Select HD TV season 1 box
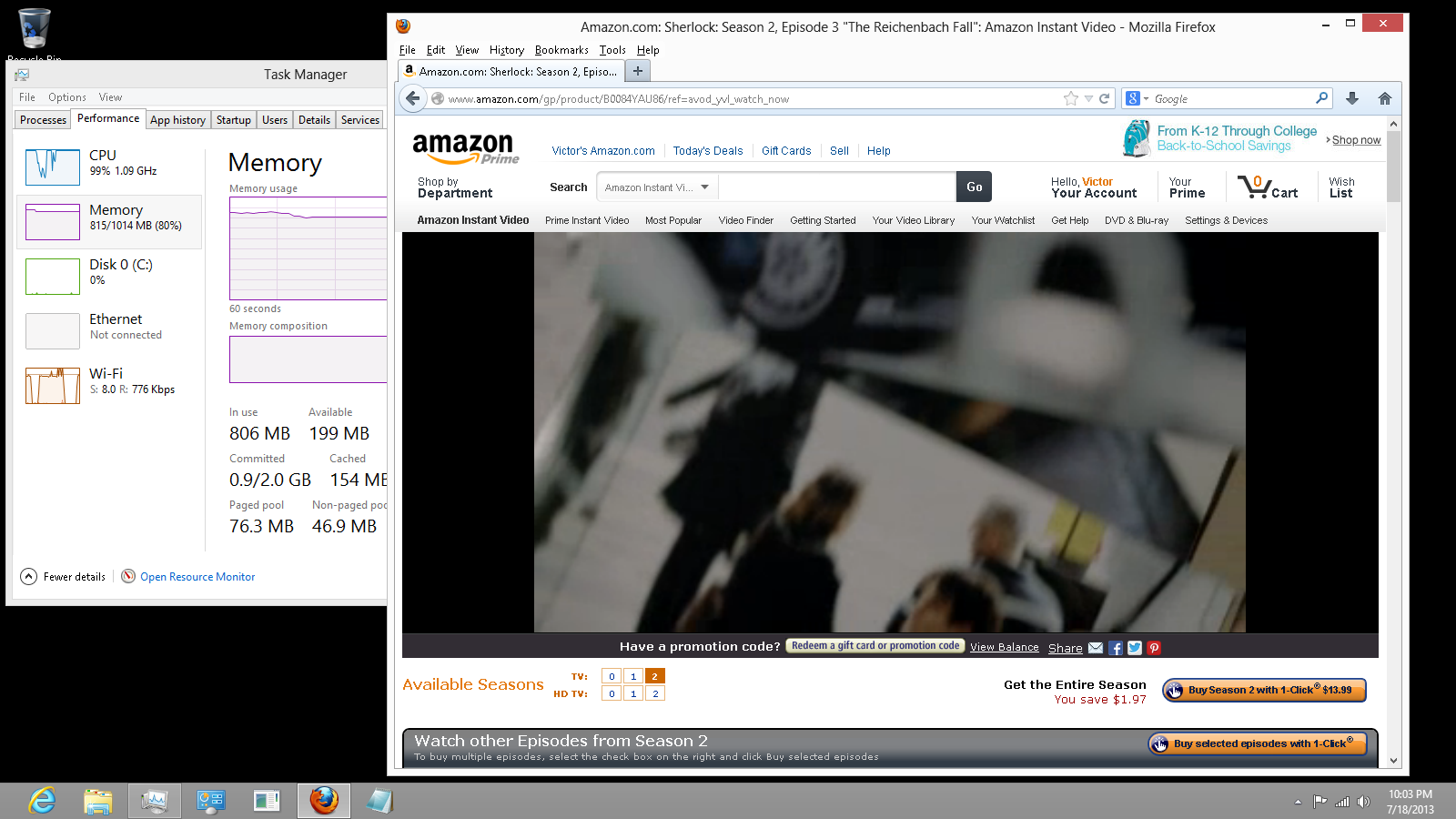This screenshot has width=1456, height=819. pyautogui.click(x=633, y=693)
